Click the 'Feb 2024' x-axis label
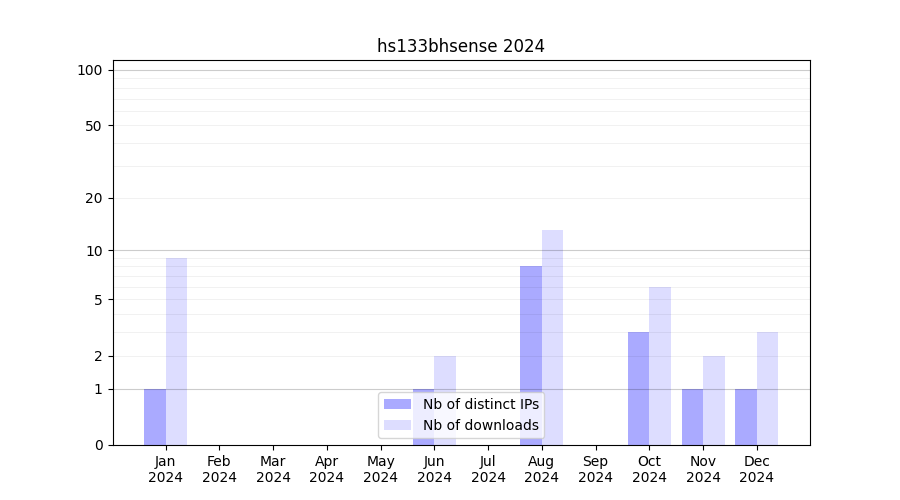Screen dimensions: 900x500 [219, 469]
